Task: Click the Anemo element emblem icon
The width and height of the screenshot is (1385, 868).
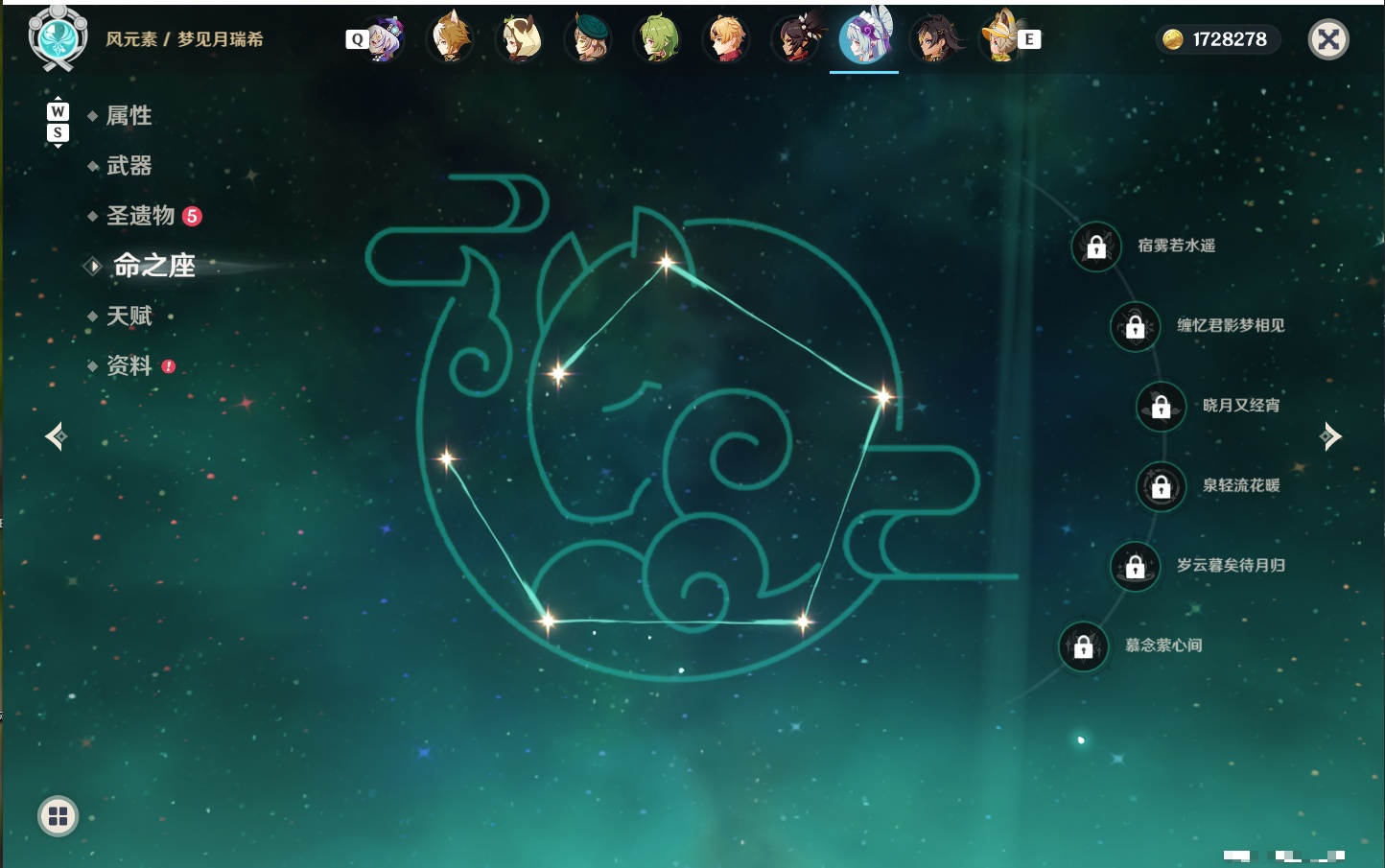Action: pos(58,38)
